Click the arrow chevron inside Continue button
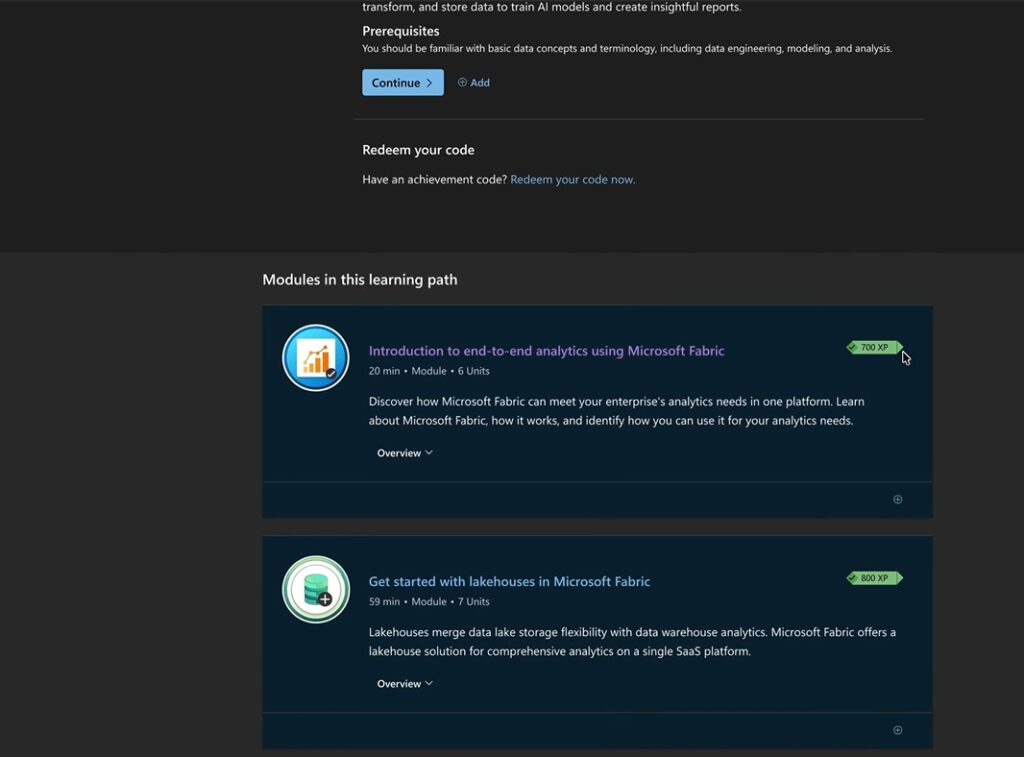The image size is (1024, 757). point(429,83)
